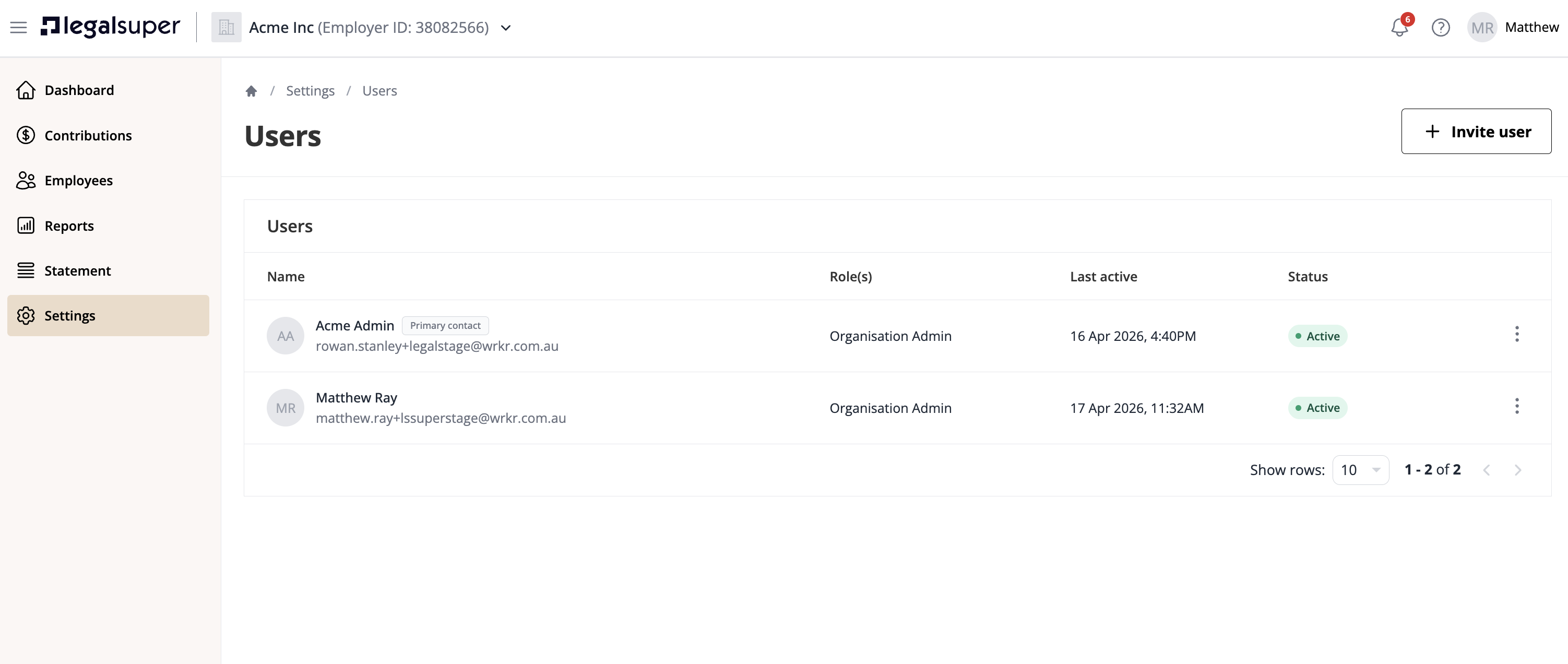The image size is (1568, 664).
Task: Click the MR profile avatar in header
Action: (1481, 27)
